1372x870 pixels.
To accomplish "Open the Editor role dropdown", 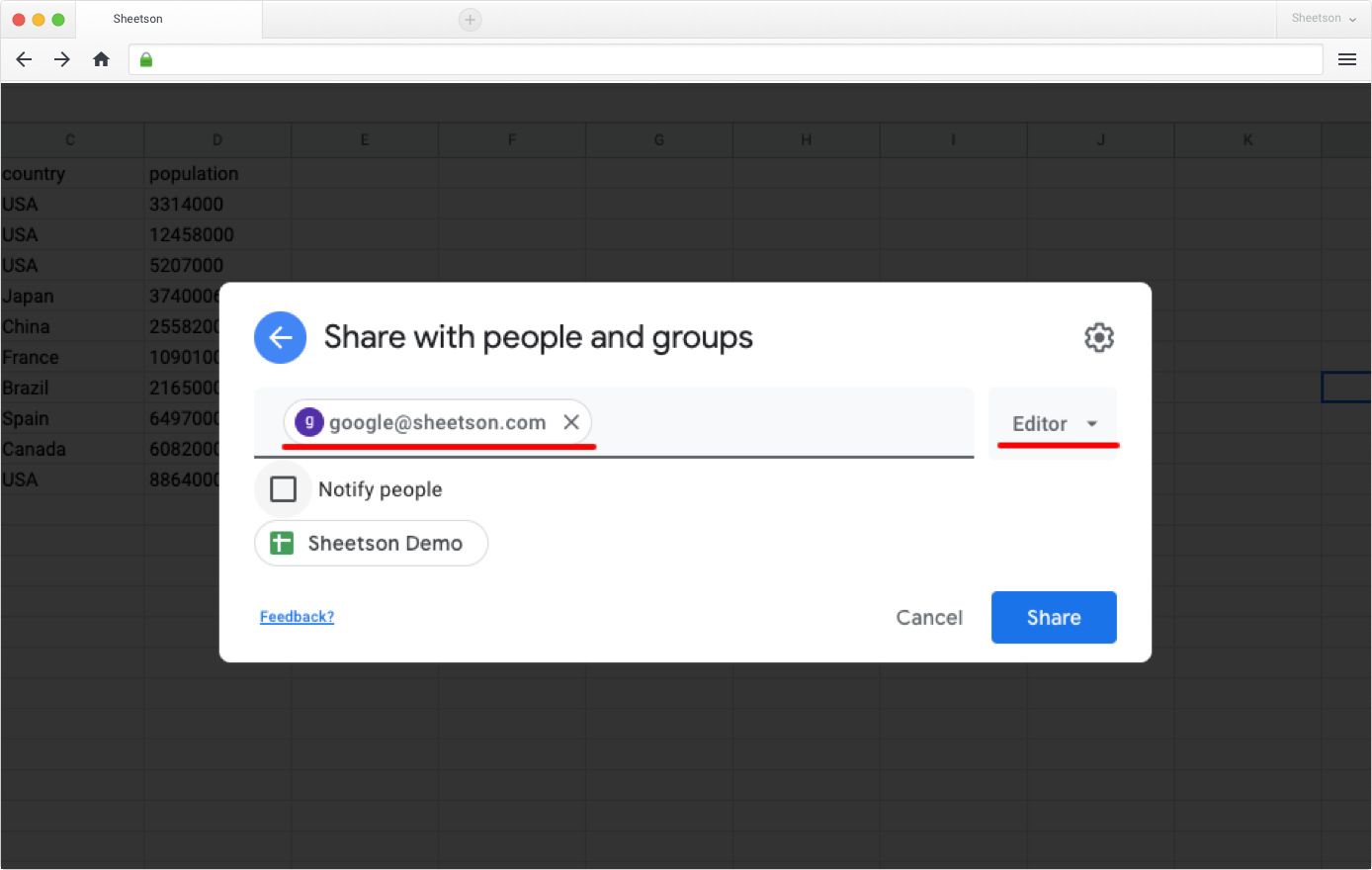I will click(x=1054, y=423).
